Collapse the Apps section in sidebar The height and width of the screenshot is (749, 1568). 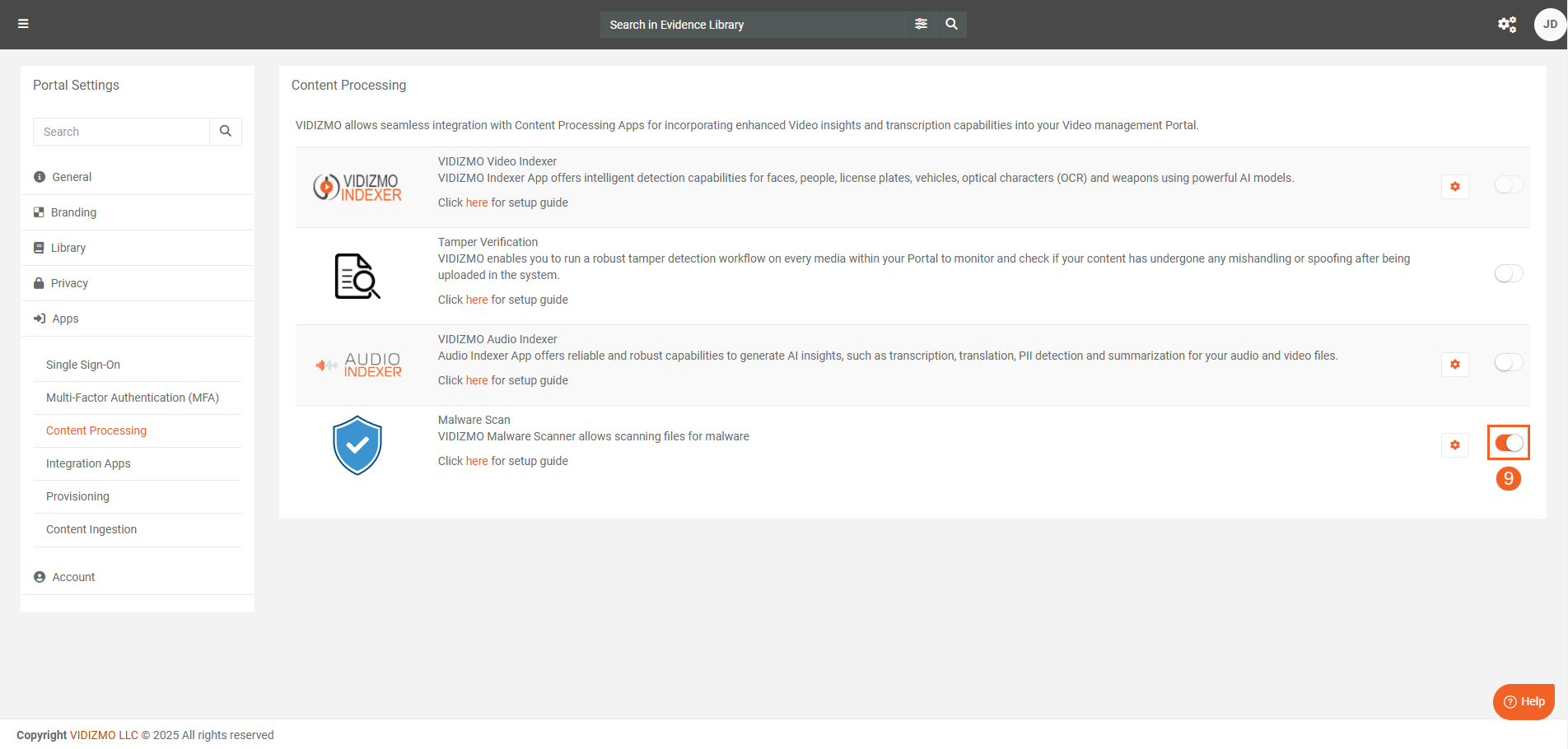pyautogui.click(x=65, y=319)
